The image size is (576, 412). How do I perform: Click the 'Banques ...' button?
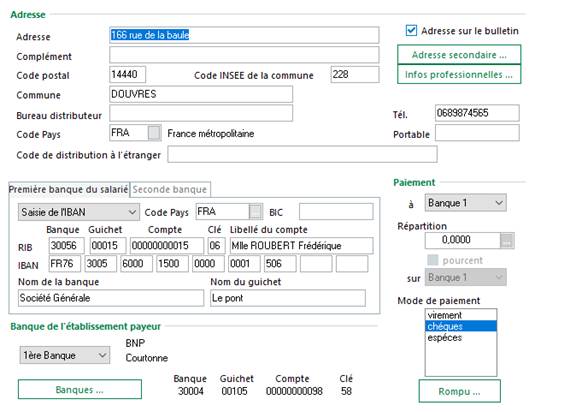coord(80,389)
